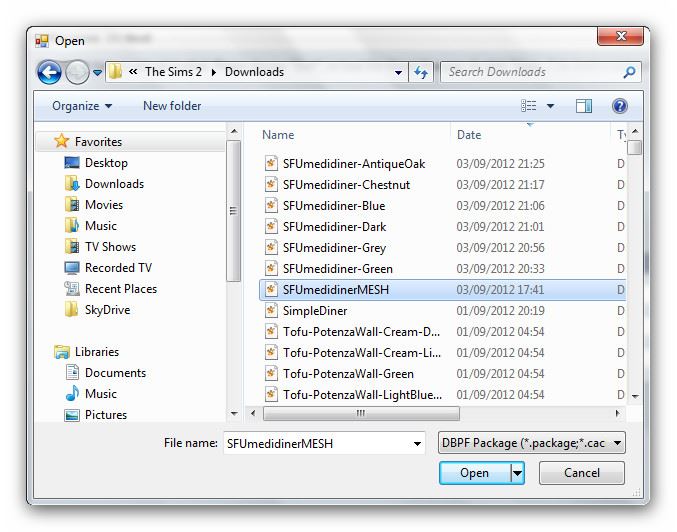
Task: Click the Music note icon under Libraries
Action: [x=72, y=393]
